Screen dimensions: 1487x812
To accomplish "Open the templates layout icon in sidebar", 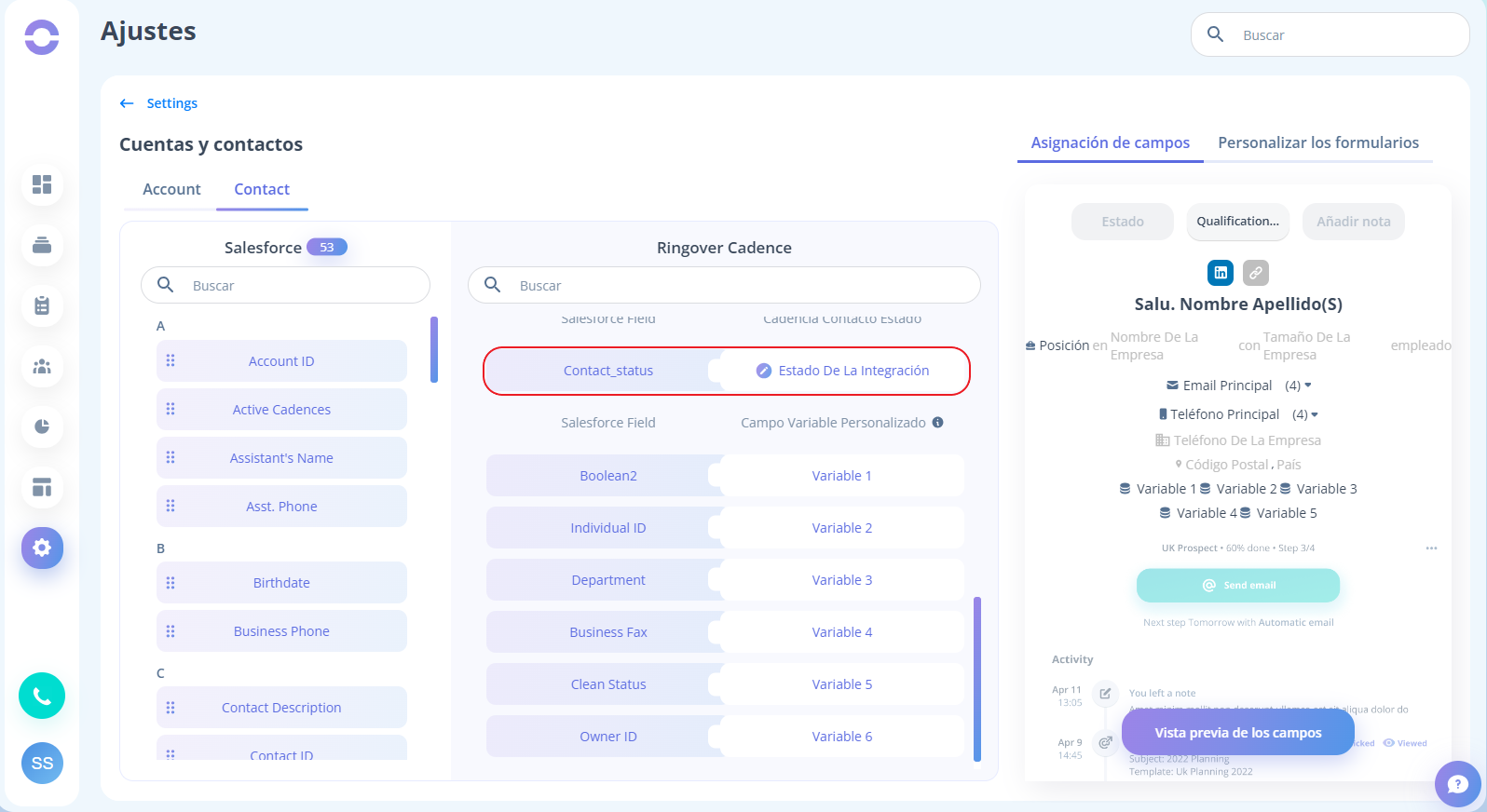I will coord(42,487).
